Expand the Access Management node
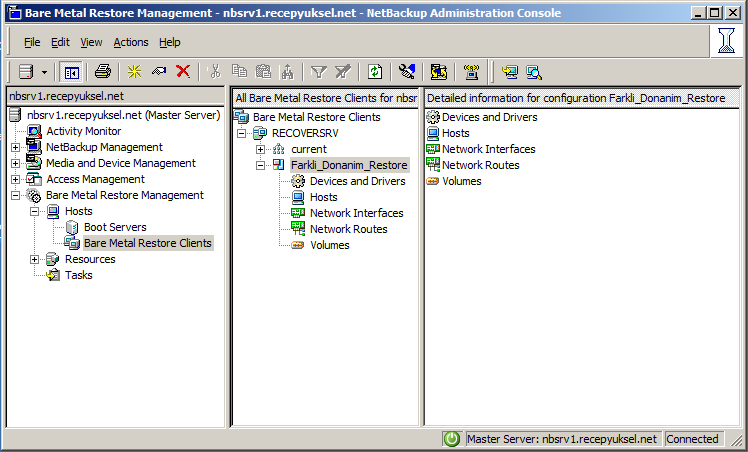The height and width of the screenshot is (452, 748). [15, 180]
